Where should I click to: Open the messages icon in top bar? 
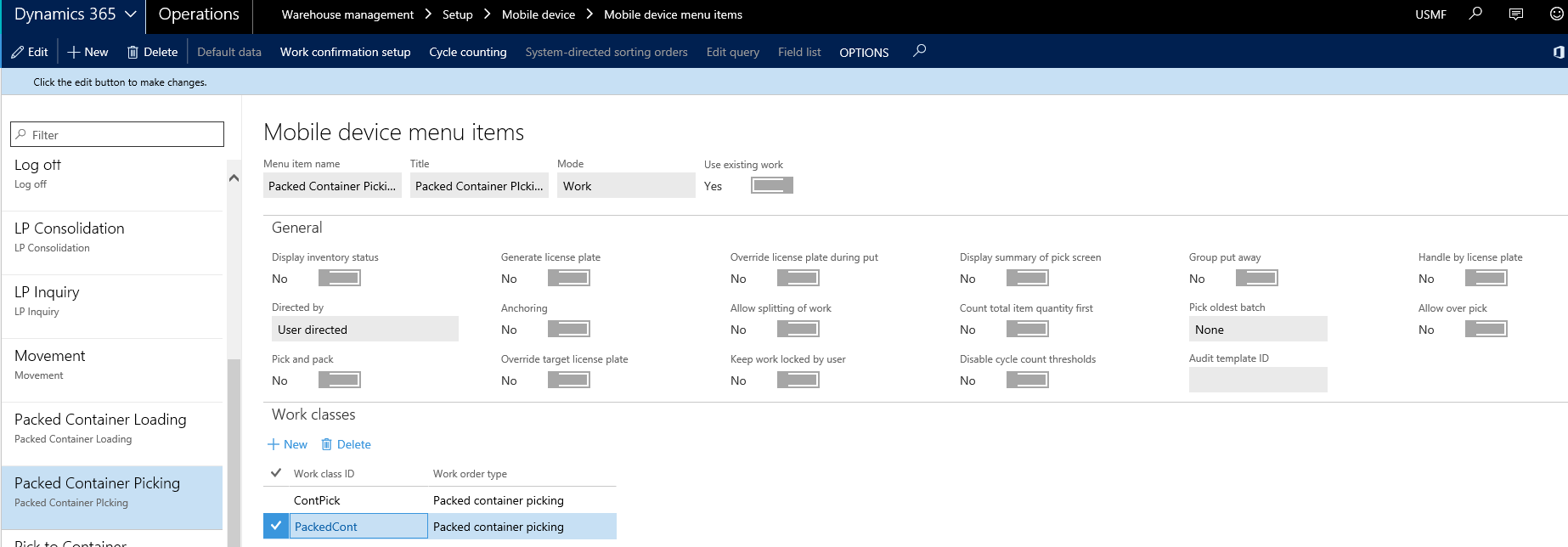[1516, 14]
